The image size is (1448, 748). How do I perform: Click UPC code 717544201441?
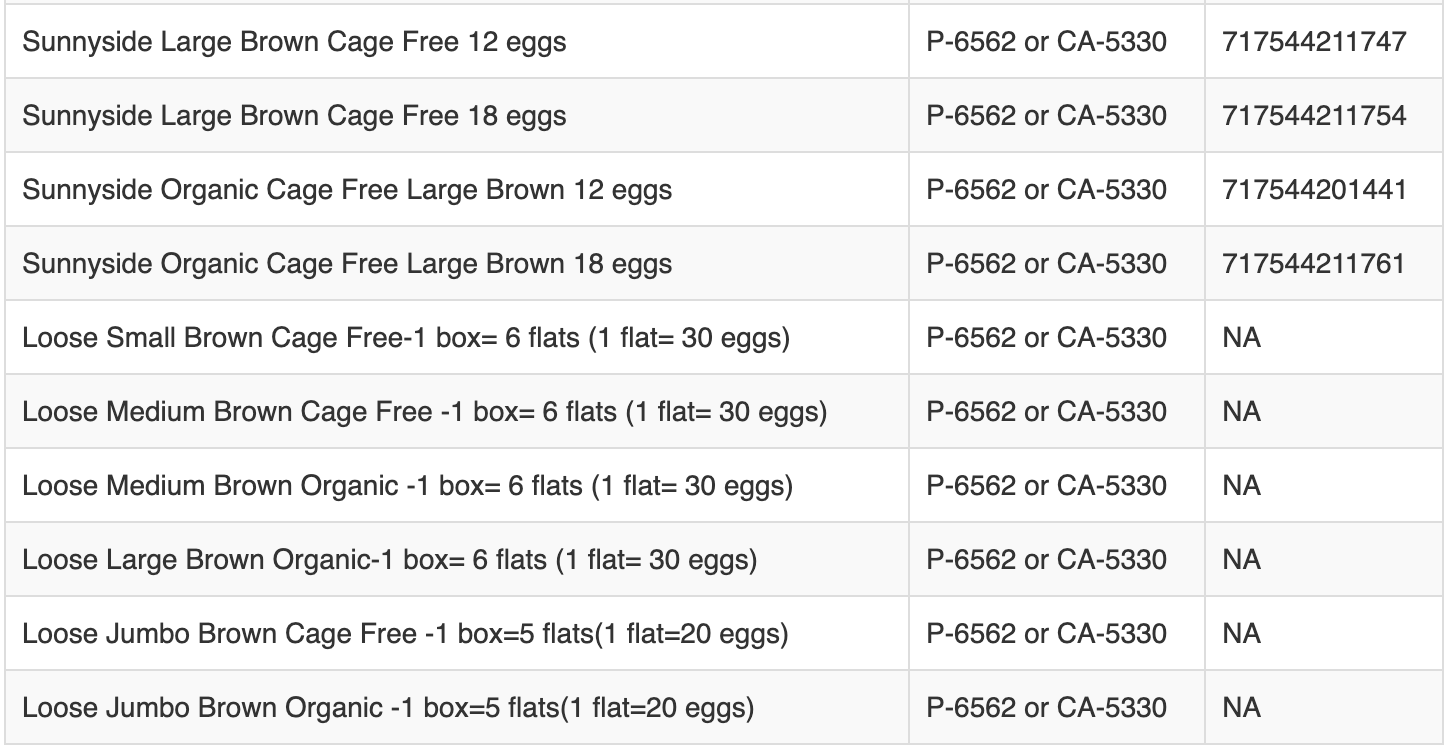click(x=1314, y=190)
